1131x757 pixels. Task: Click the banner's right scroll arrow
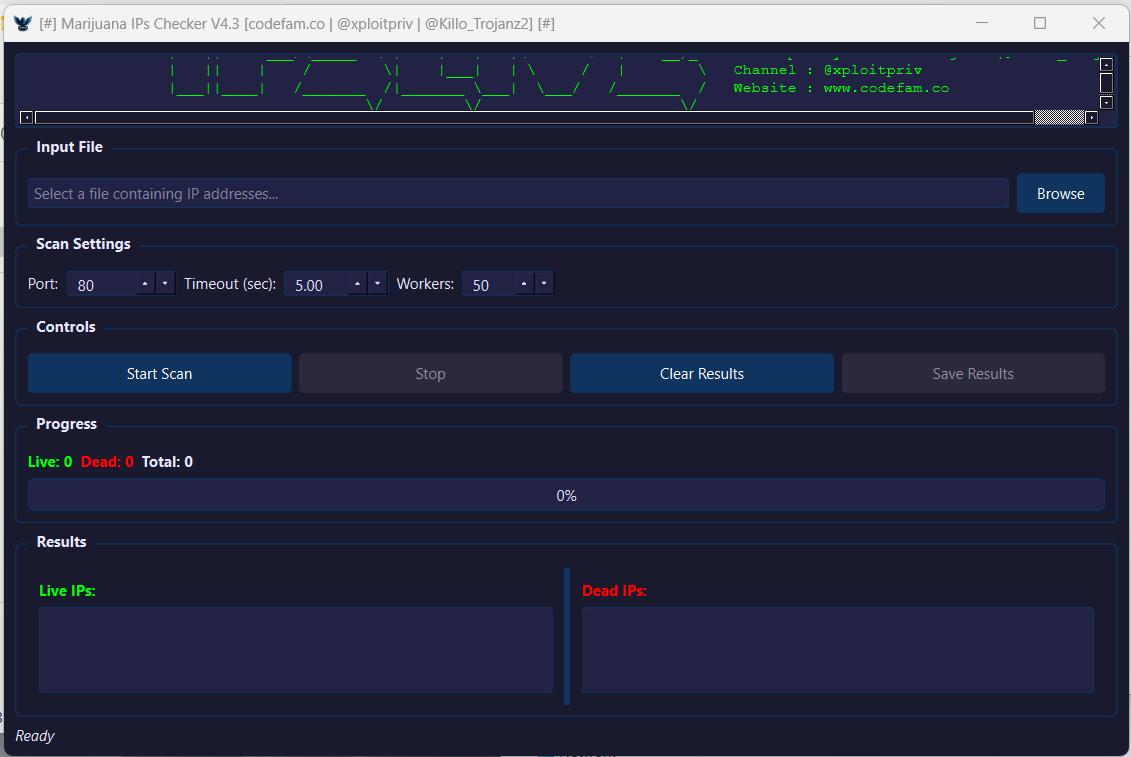pyautogui.click(x=1091, y=117)
